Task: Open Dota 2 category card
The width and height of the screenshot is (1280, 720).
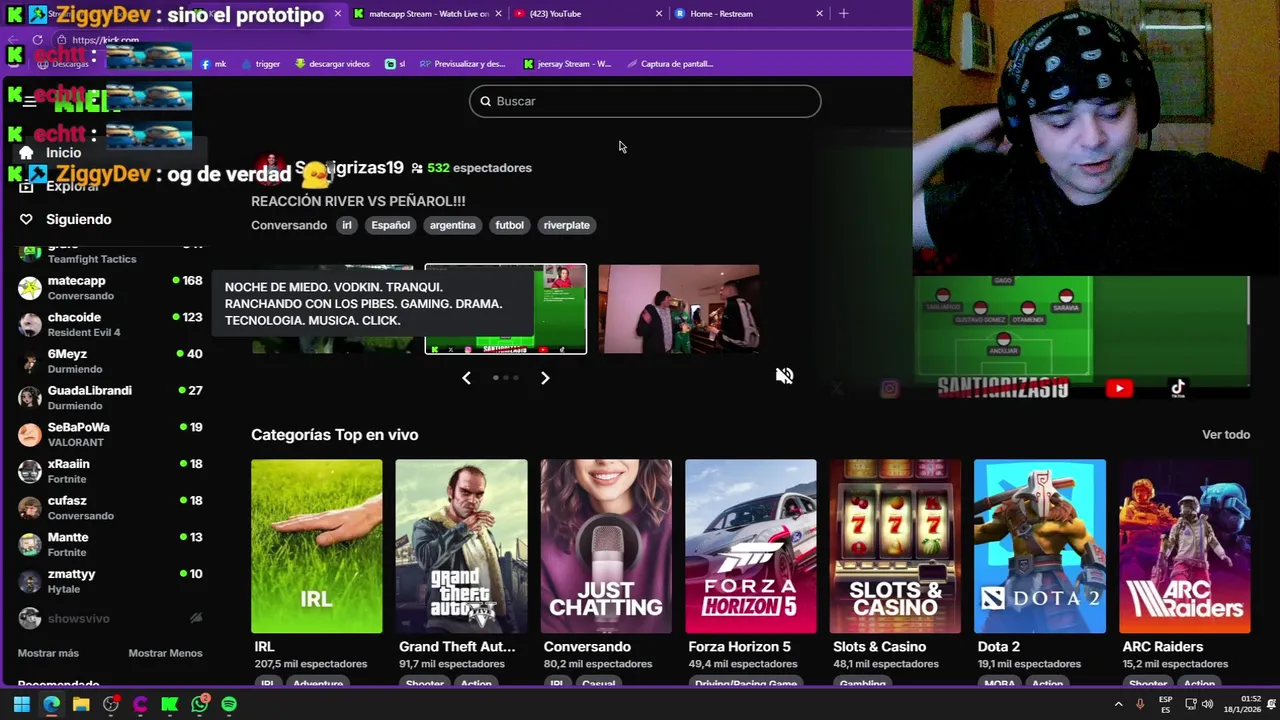Action: click(x=1040, y=546)
